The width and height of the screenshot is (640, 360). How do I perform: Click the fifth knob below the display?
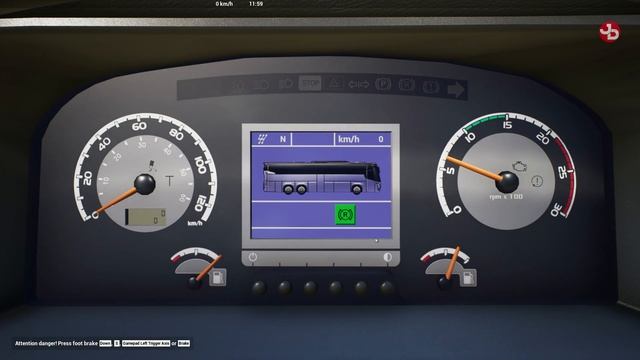pyautogui.click(x=361, y=288)
